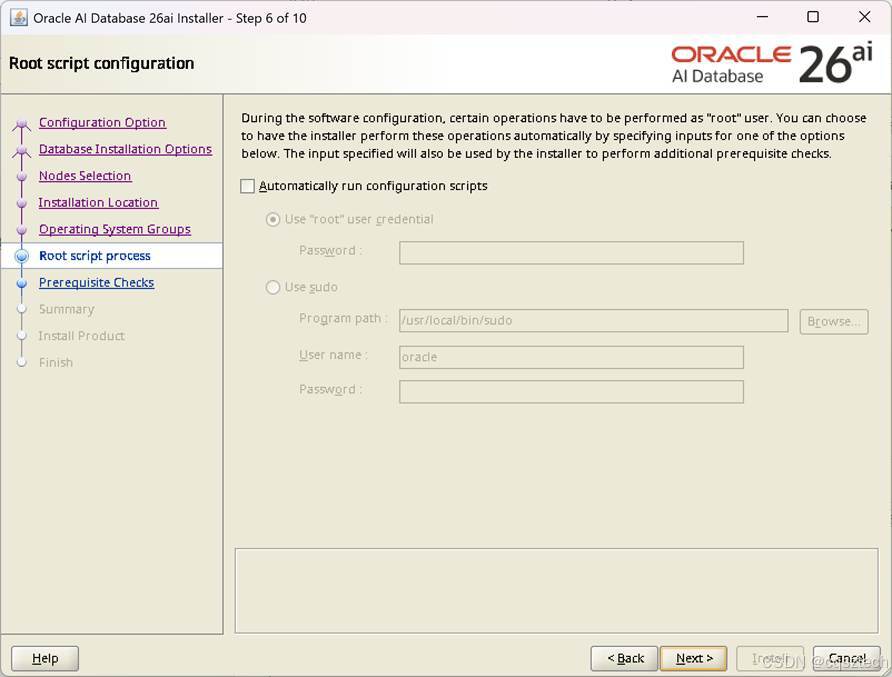Click the Finish step bullet
The width and height of the screenshot is (892, 677).
pos(22,362)
